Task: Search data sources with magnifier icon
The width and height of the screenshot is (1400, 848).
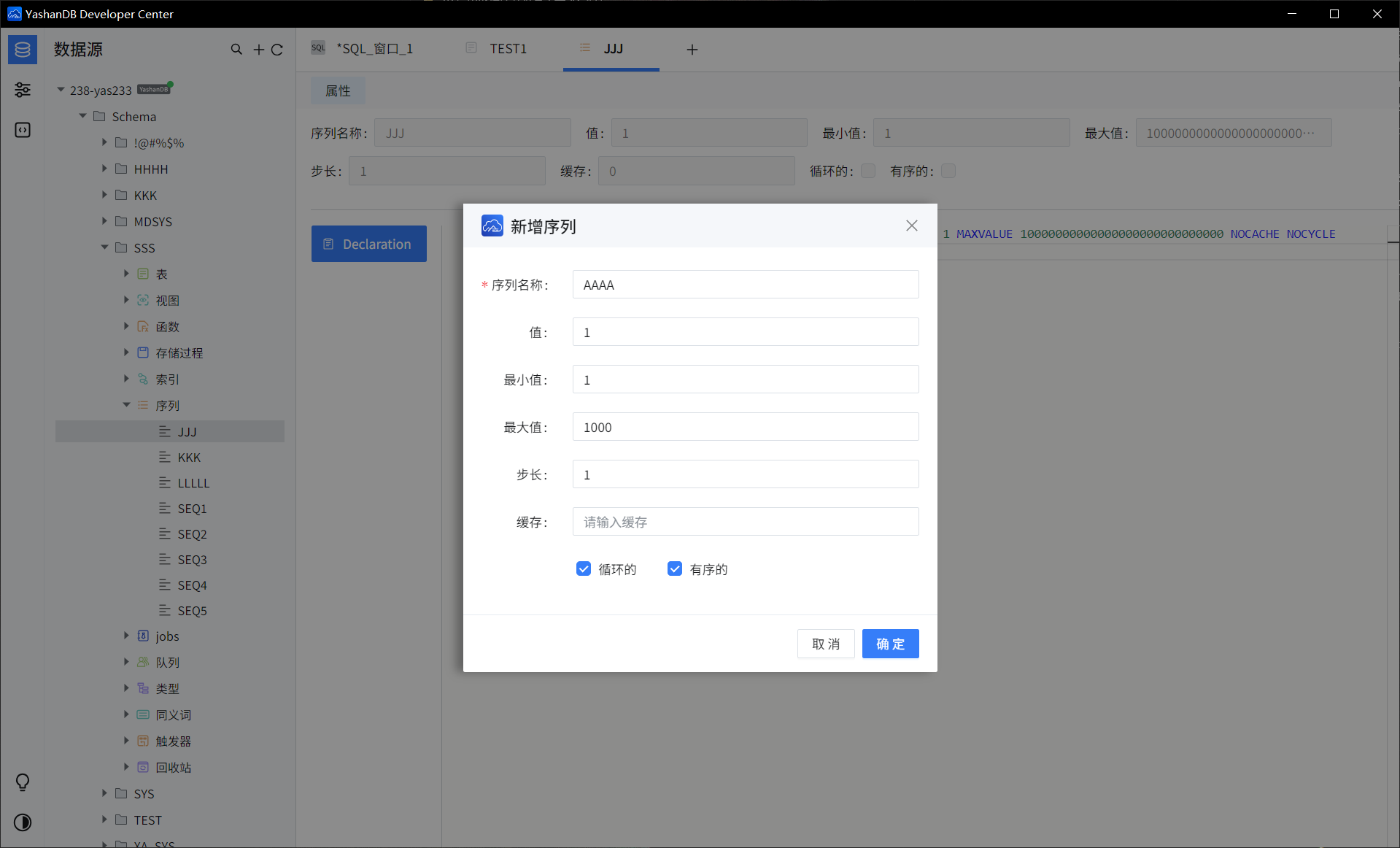Action: pos(236,50)
